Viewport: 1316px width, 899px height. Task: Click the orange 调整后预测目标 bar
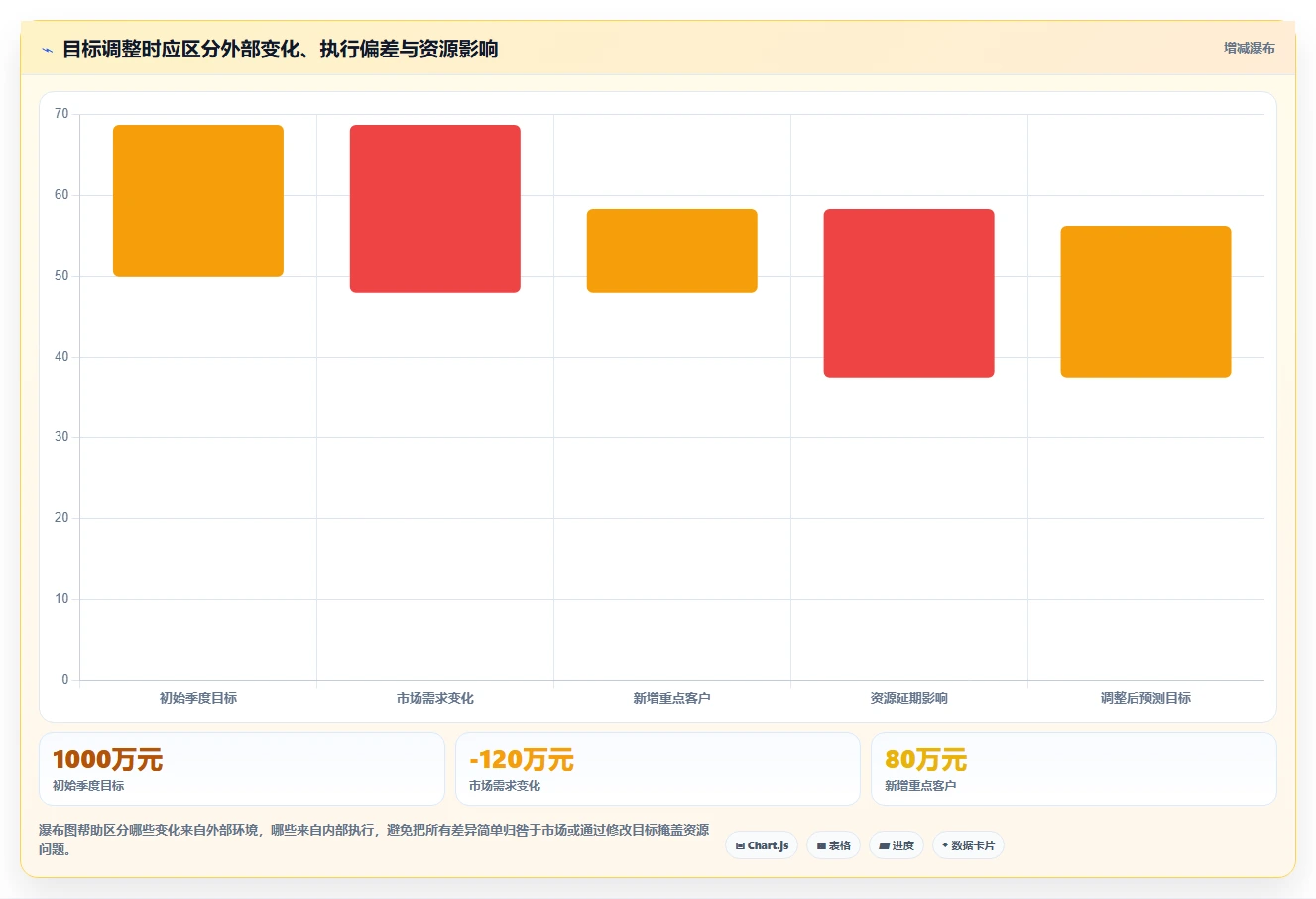[1145, 301]
